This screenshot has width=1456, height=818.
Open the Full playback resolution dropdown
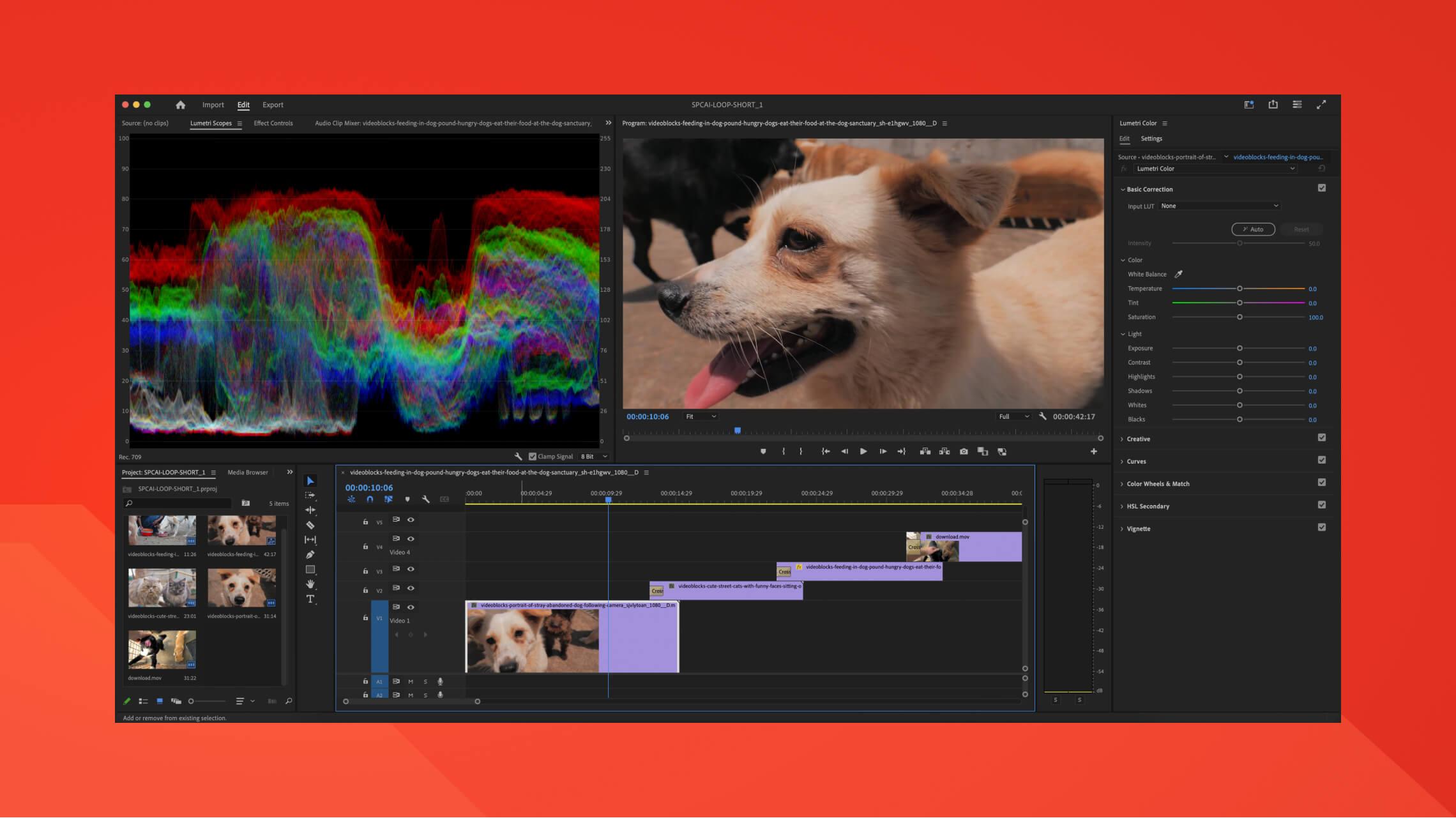point(1014,416)
